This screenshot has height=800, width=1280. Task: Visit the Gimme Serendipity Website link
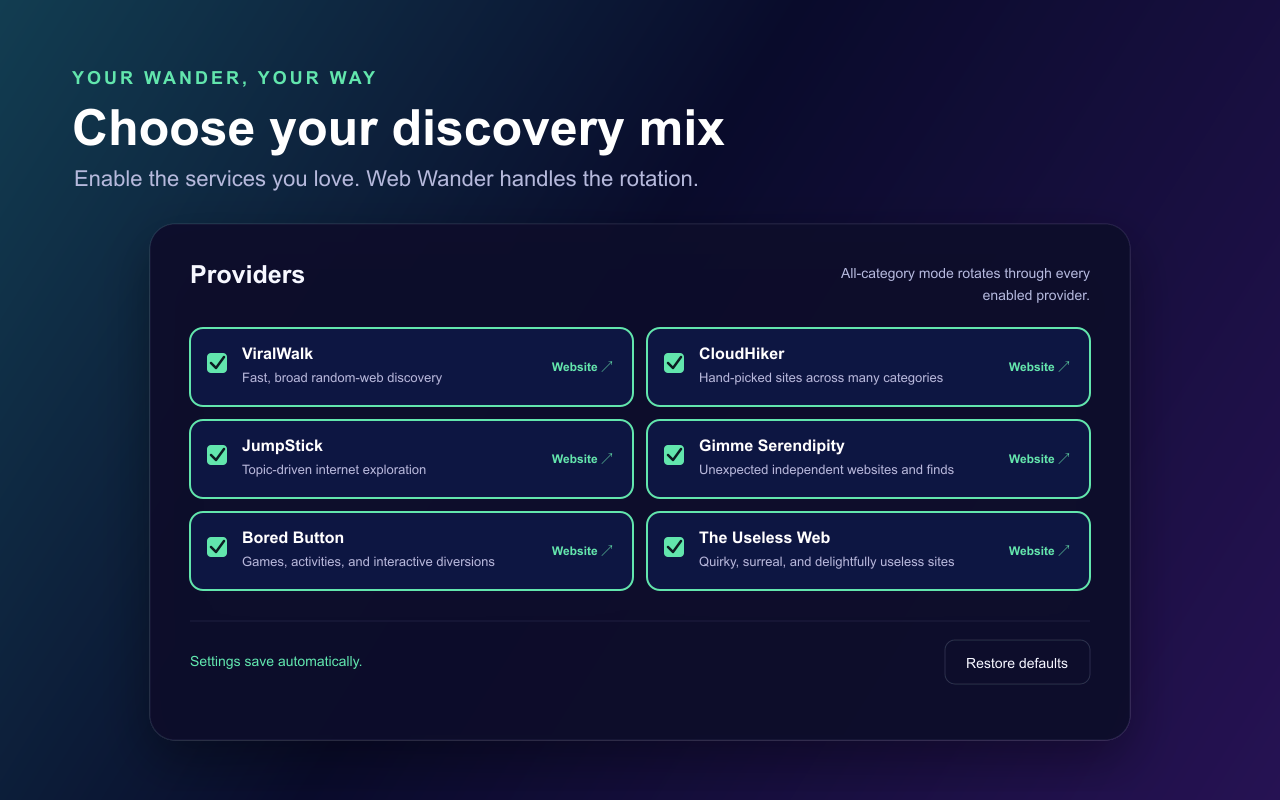pos(1040,459)
